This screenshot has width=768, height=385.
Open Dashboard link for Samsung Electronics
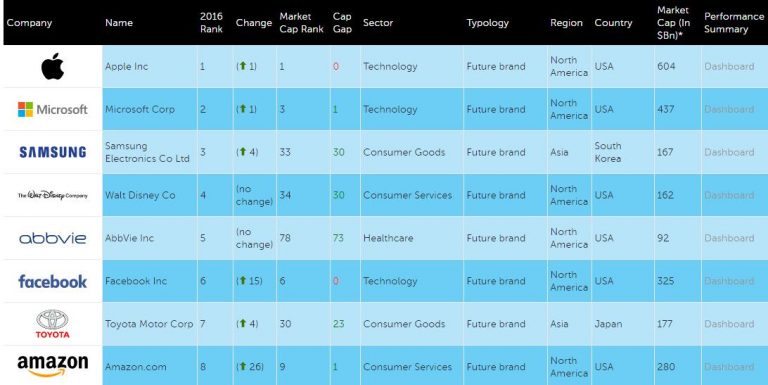click(x=729, y=152)
